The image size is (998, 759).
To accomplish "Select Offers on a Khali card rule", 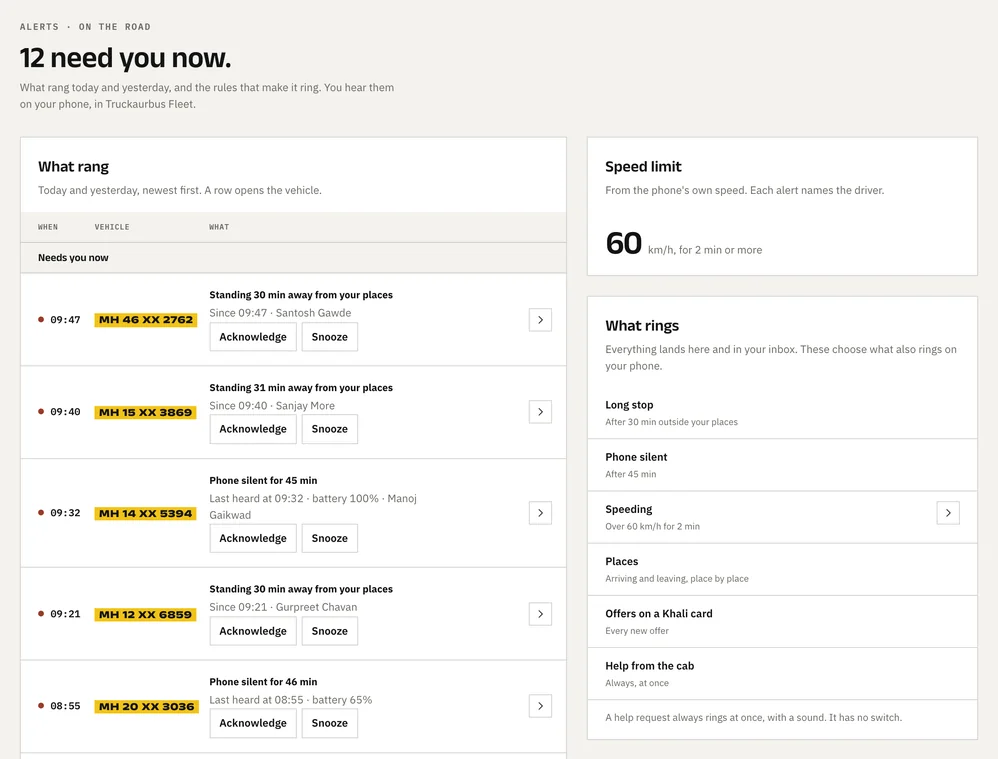I will [x=782, y=621].
